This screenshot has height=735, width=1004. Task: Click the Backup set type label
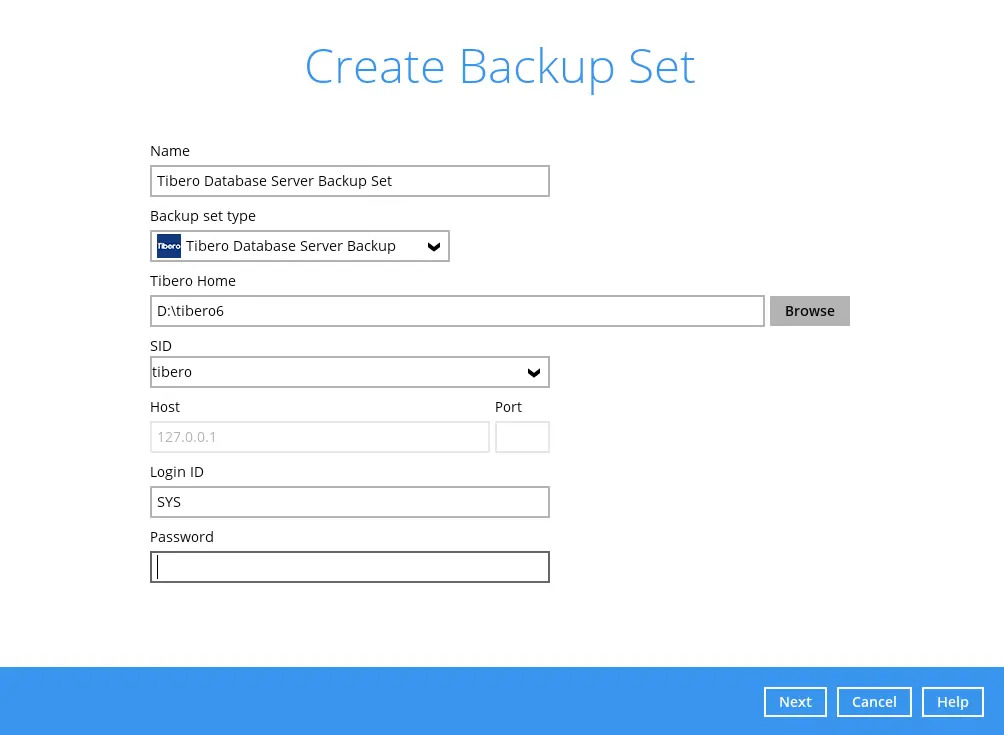203,216
